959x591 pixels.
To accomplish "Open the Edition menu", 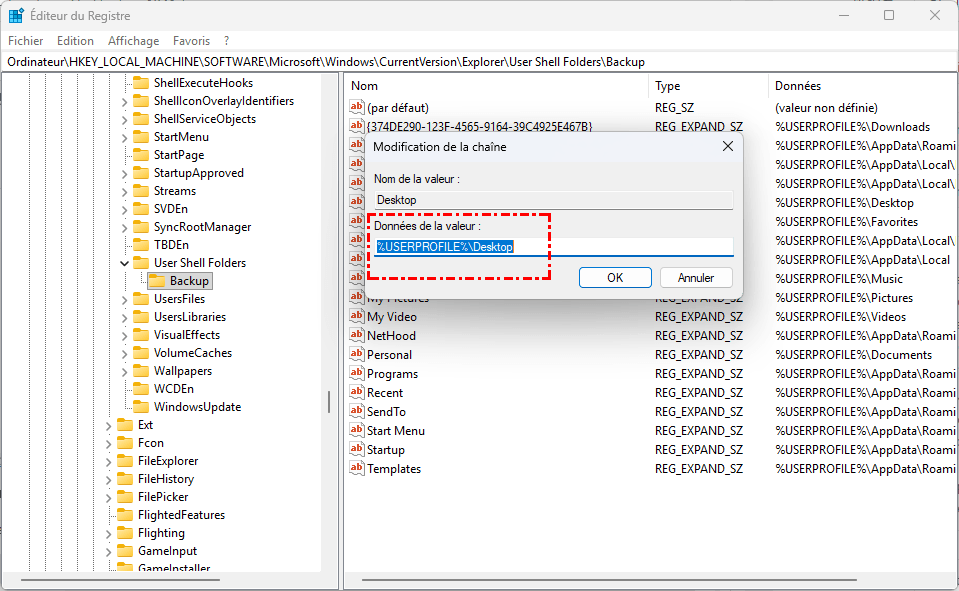I will click(x=75, y=41).
